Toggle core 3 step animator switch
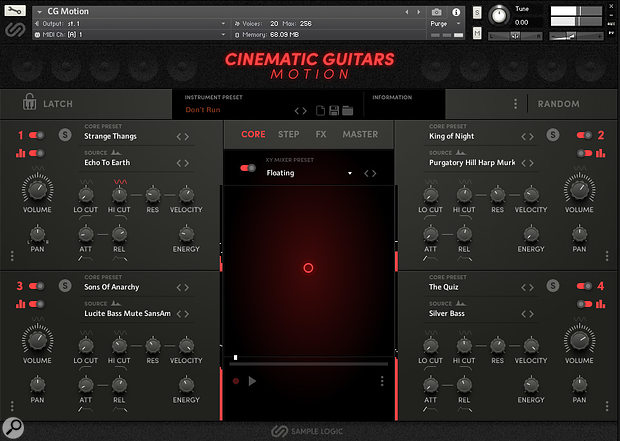This screenshot has height=441, width=620. coord(37,304)
